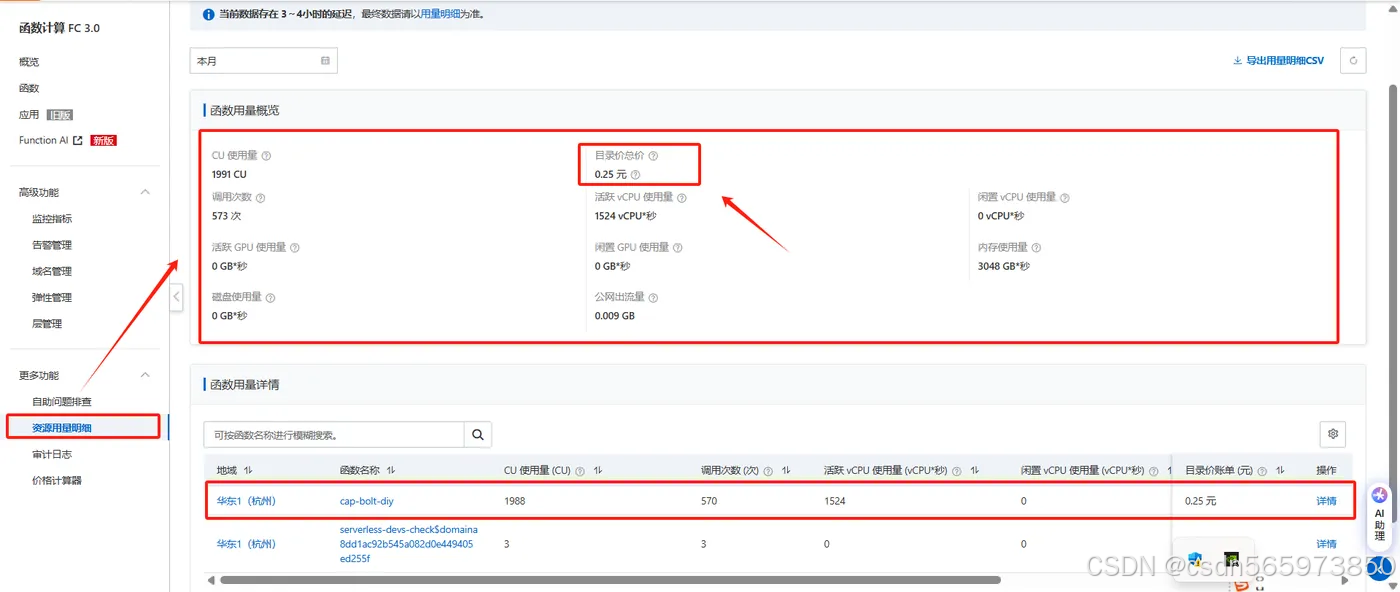The width and height of the screenshot is (1400, 592).
Task: Click the 3048 GB*秒 memory usage value
Action: [1004, 266]
